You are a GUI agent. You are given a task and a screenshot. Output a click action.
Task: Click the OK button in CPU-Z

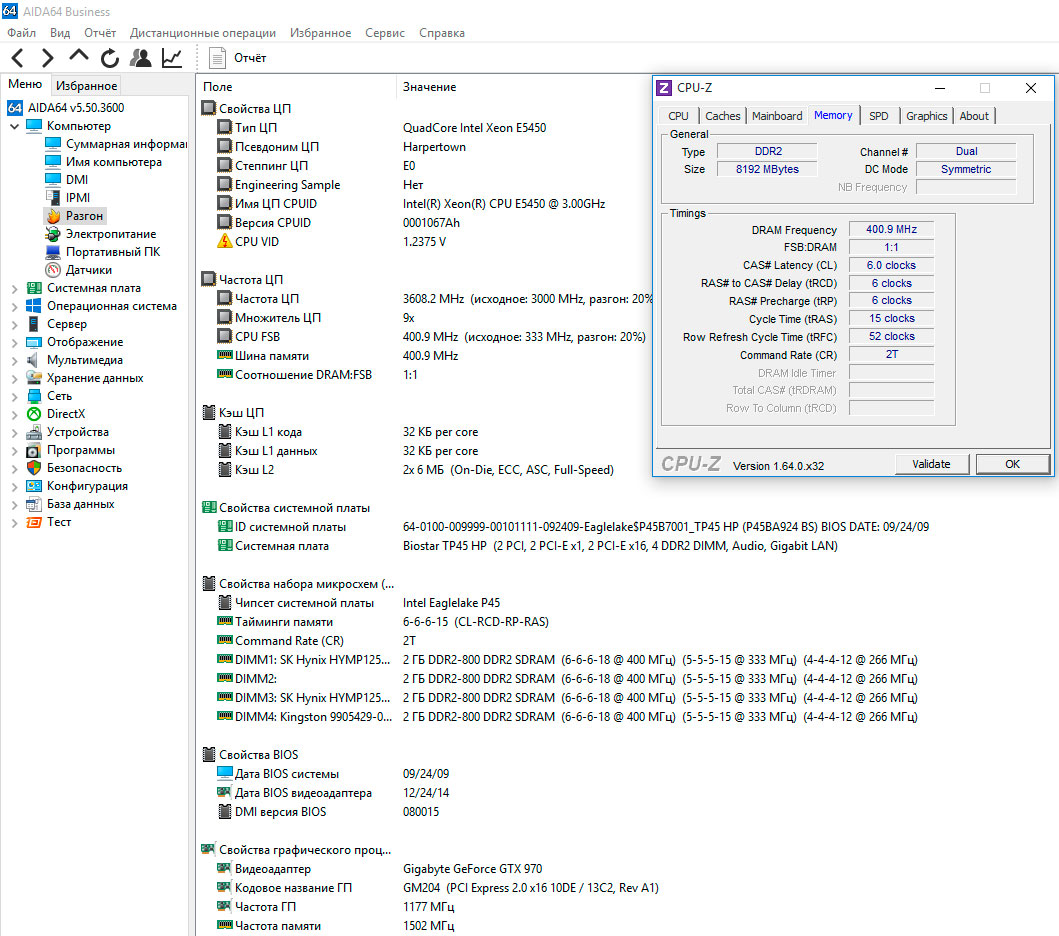[1012, 464]
